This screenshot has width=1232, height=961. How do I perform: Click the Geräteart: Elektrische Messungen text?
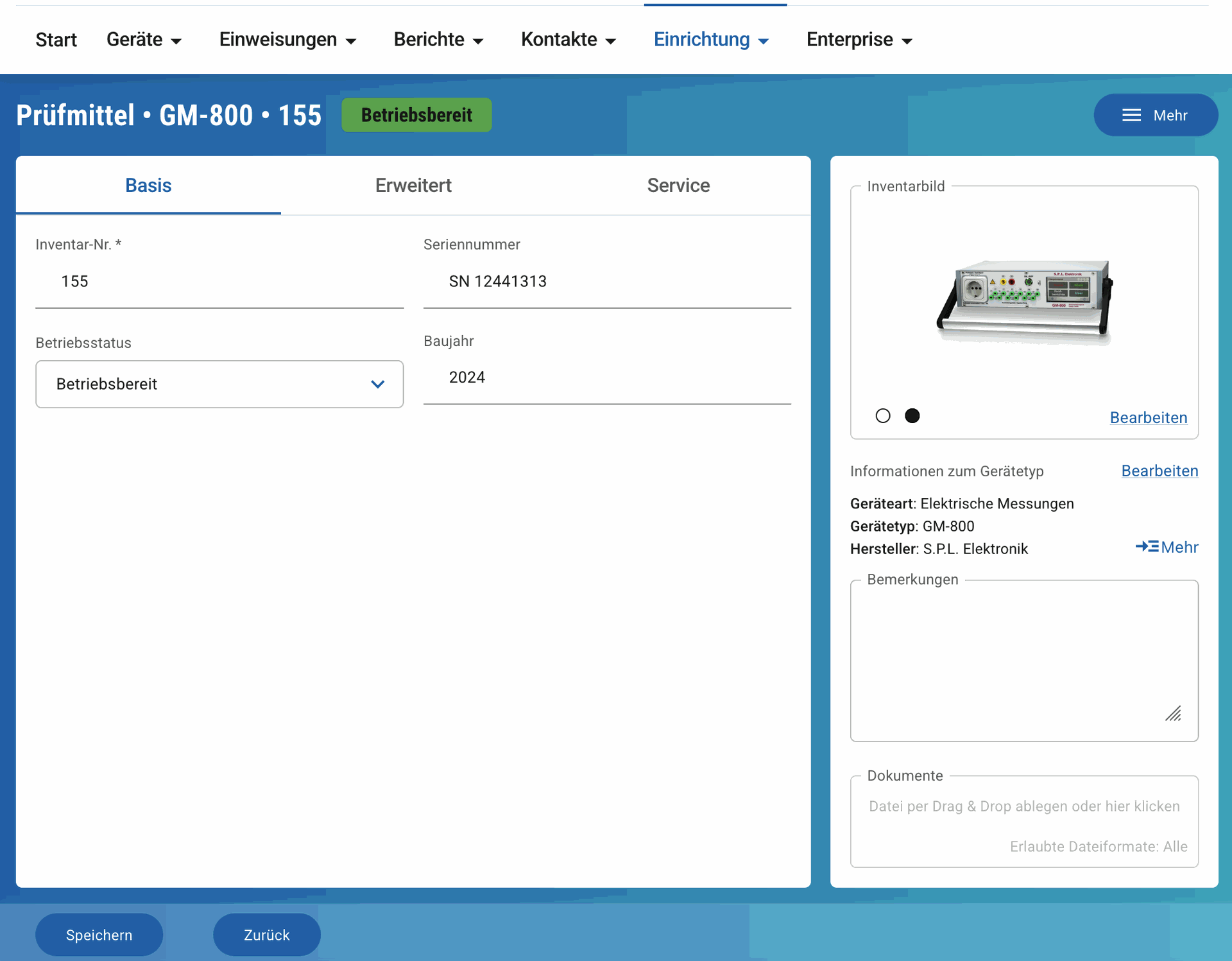tap(962, 503)
